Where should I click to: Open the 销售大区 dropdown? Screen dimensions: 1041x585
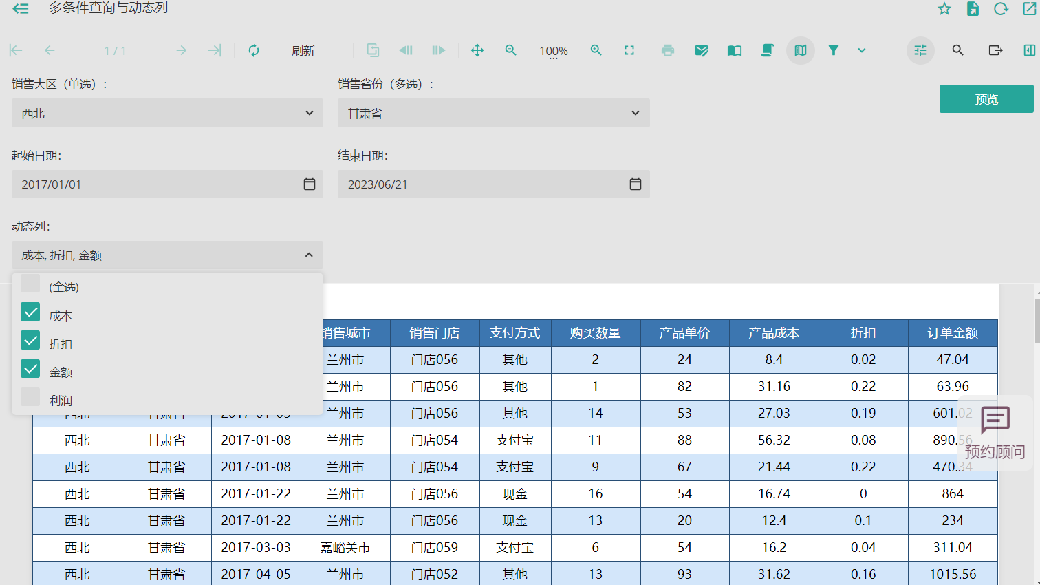(167, 113)
